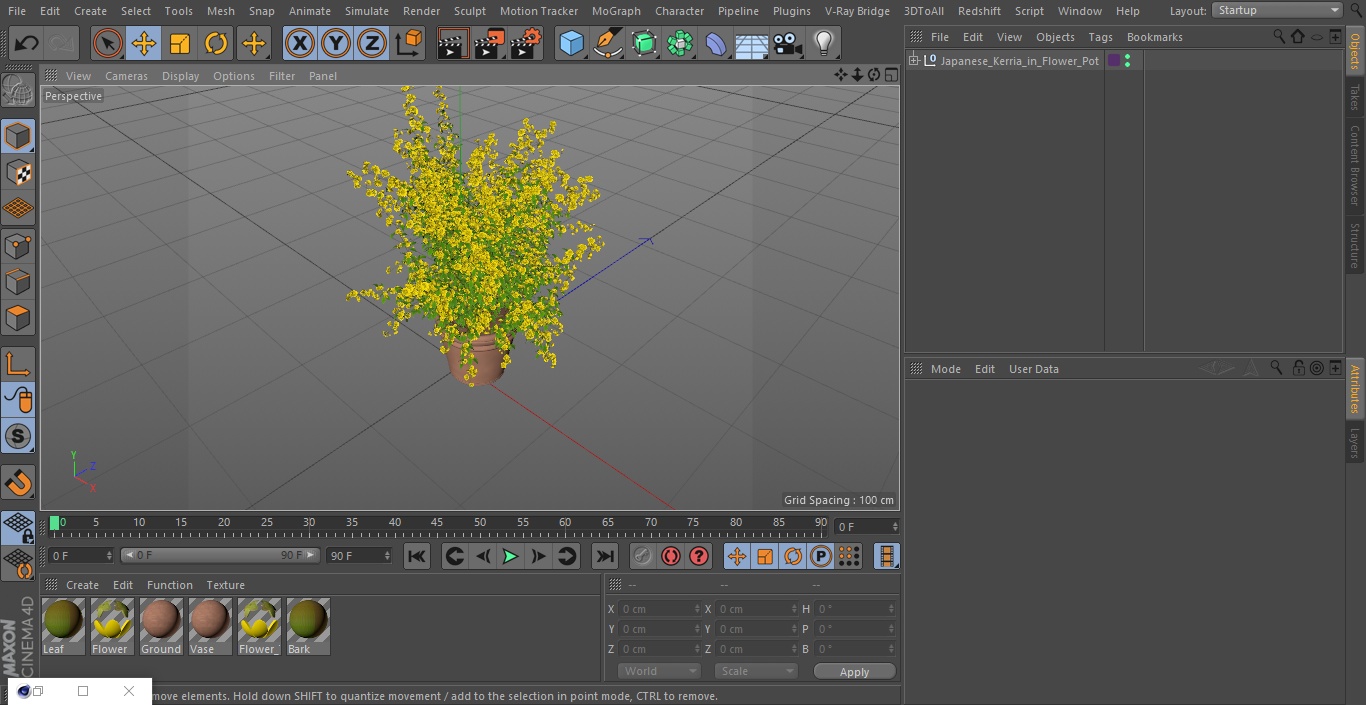1366x705 pixels.
Task: Add a Cube primitive object
Action: point(571,44)
